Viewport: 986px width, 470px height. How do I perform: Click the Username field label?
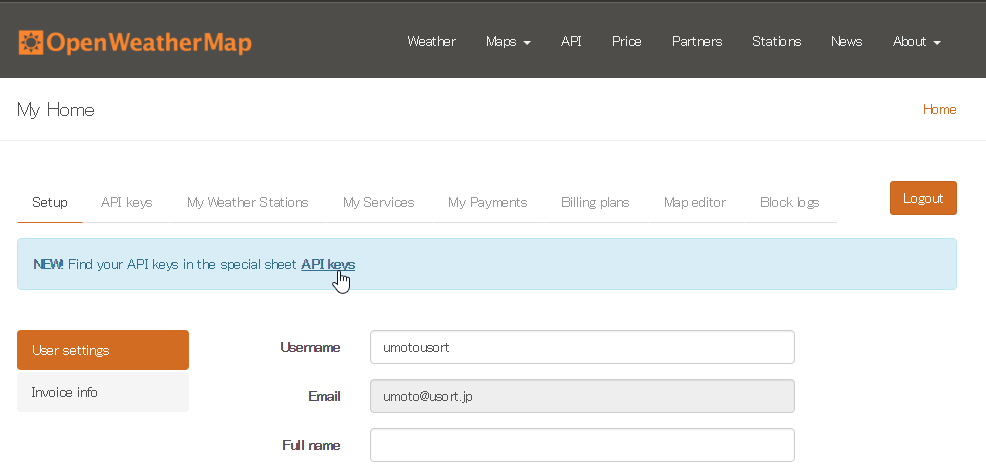[310, 347]
